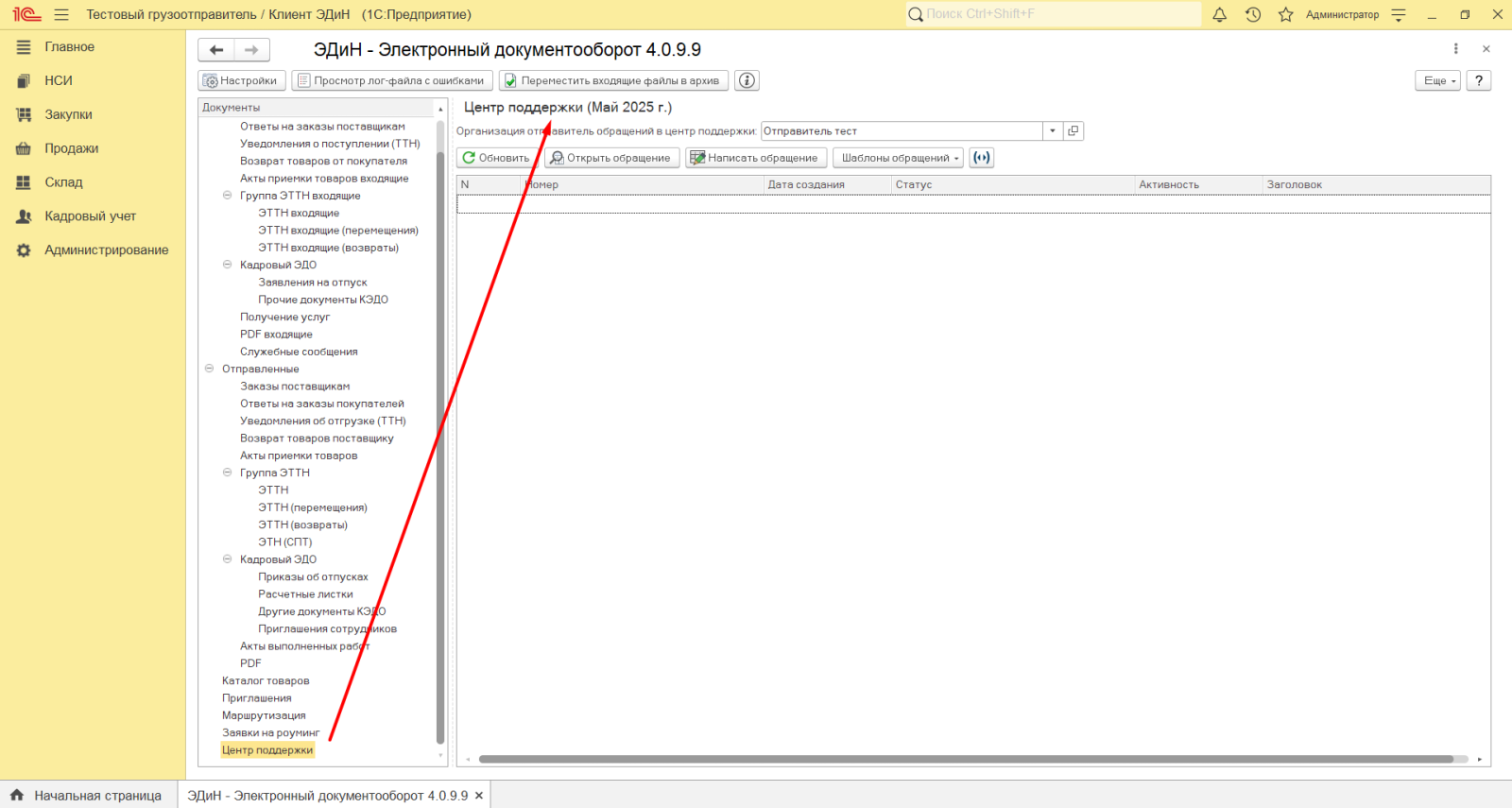Open Кадровый учет section in sidebar
The width and height of the screenshot is (1512, 808).
[90, 216]
